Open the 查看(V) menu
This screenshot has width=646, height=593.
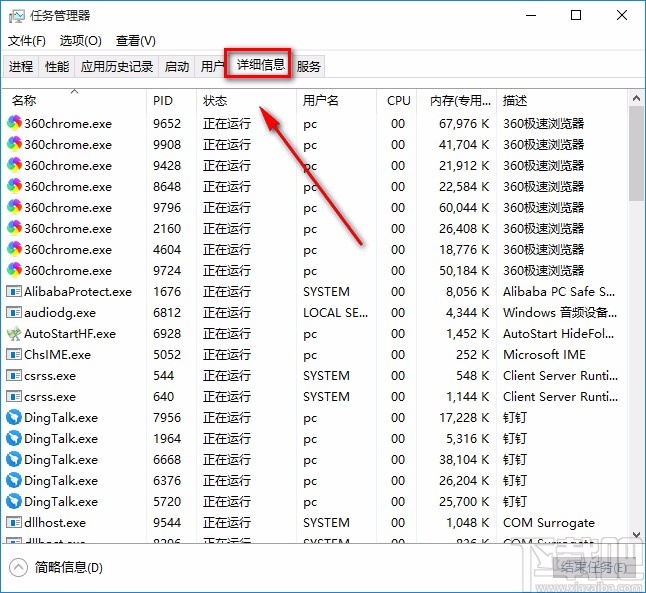136,41
